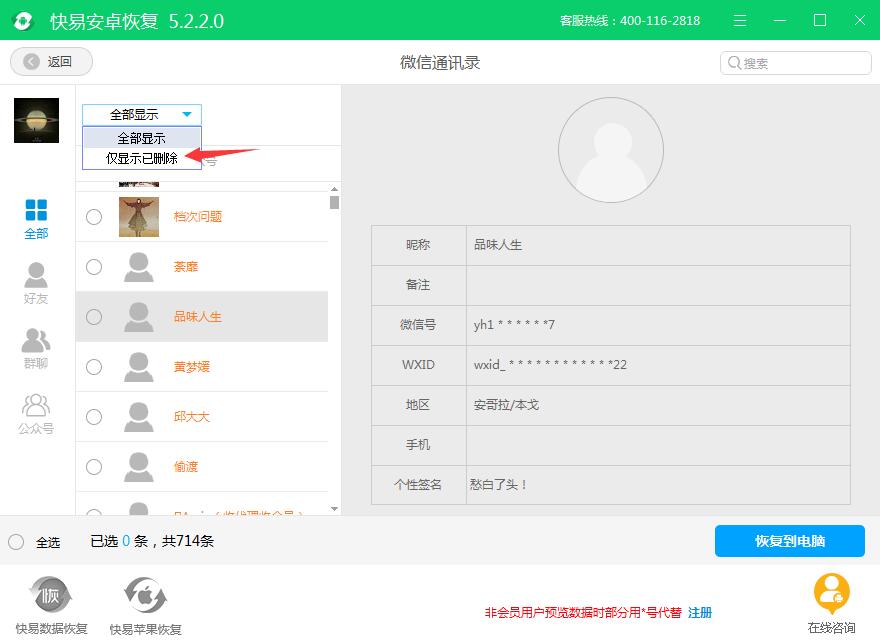The height and width of the screenshot is (640, 880).
Task: Open the hamburger menu icon
Action: pyautogui.click(x=740, y=21)
